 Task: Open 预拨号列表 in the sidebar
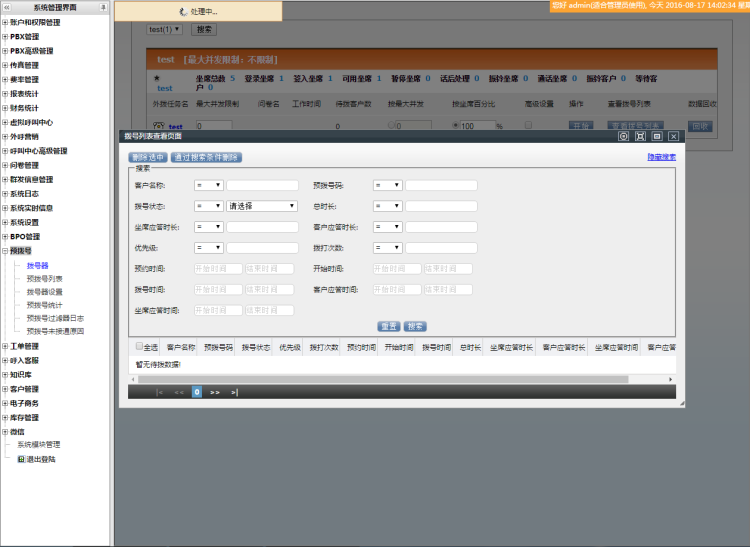44,279
